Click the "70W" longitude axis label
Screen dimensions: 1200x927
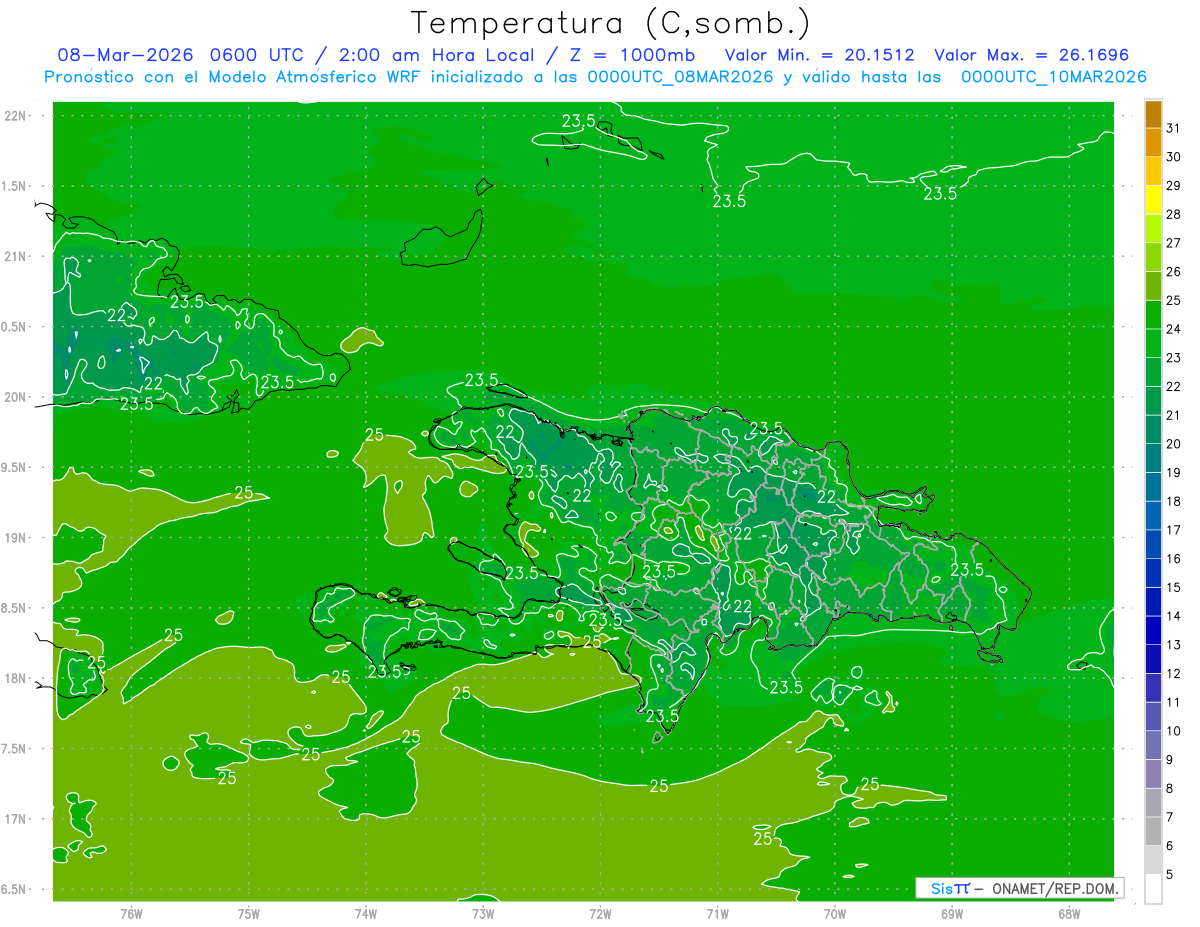[834, 913]
